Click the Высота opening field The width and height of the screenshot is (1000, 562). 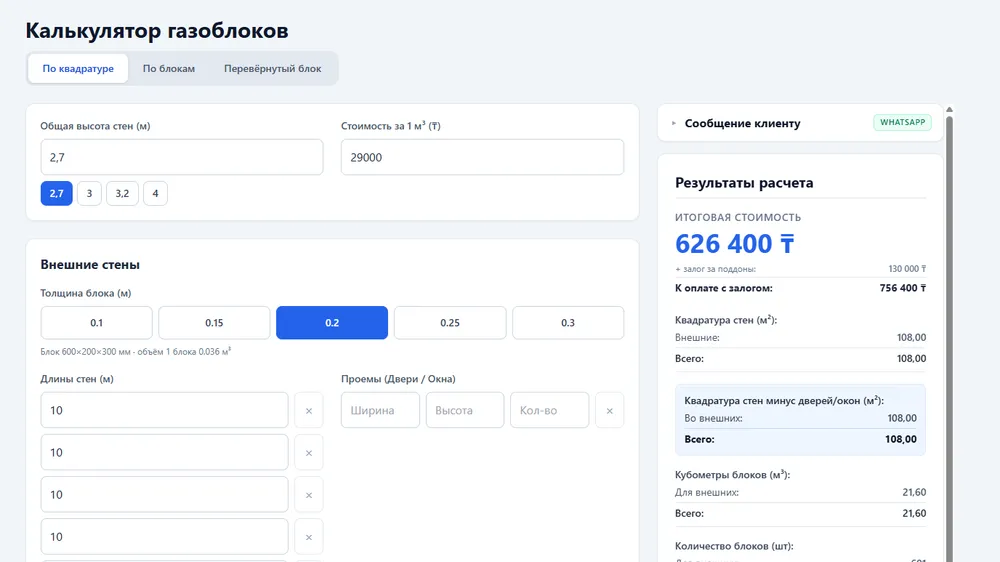point(465,410)
